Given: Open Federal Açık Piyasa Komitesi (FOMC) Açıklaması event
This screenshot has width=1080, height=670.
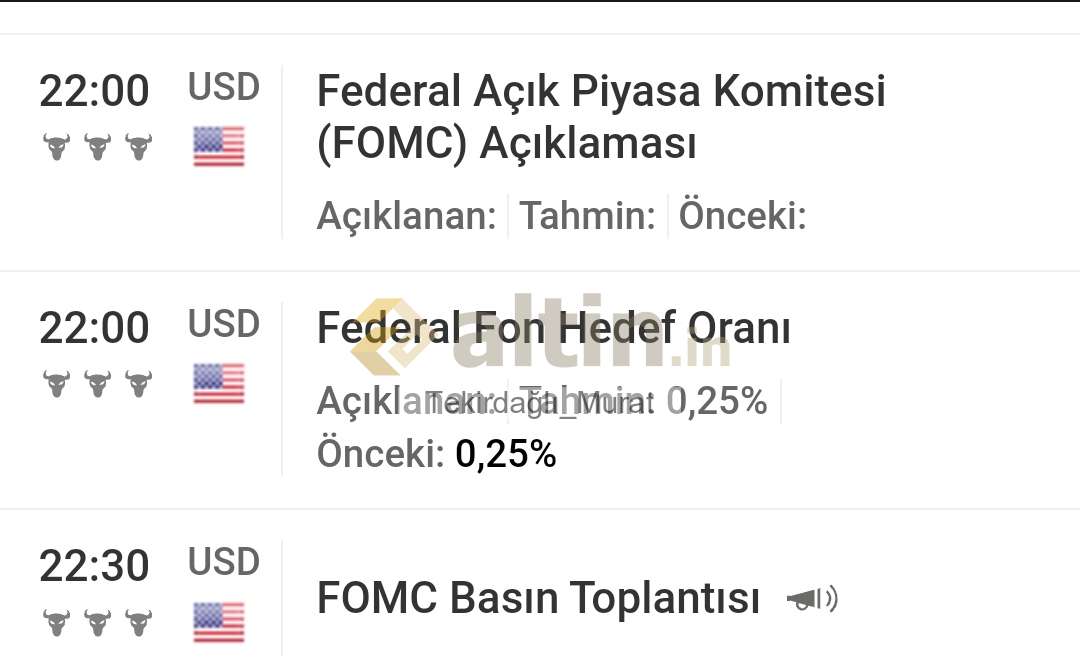Looking at the screenshot, I should (x=601, y=117).
